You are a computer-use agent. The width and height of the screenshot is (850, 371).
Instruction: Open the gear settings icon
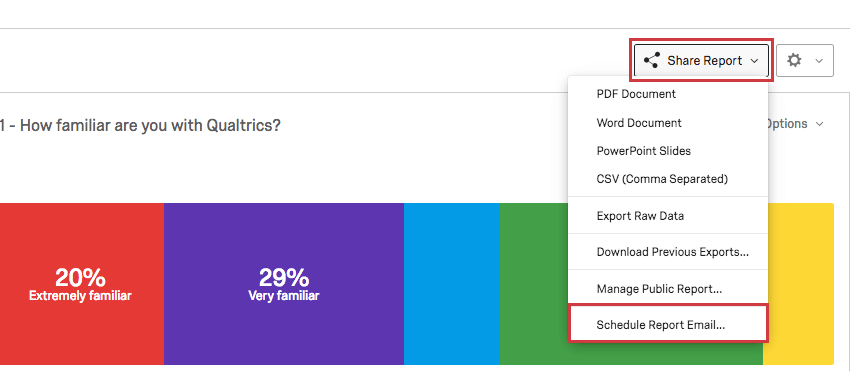pos(794,60)
